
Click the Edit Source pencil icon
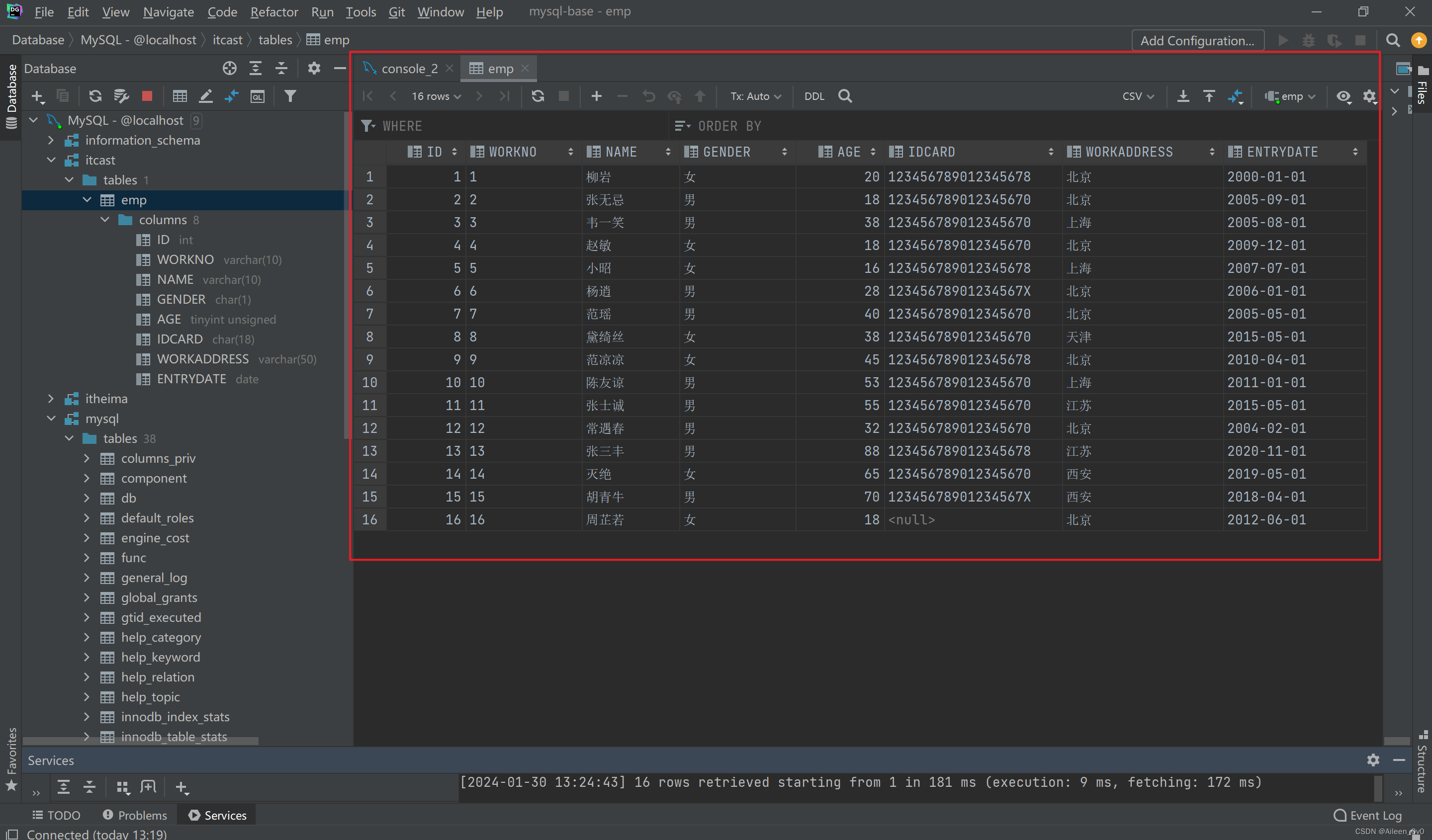point(206,96)
